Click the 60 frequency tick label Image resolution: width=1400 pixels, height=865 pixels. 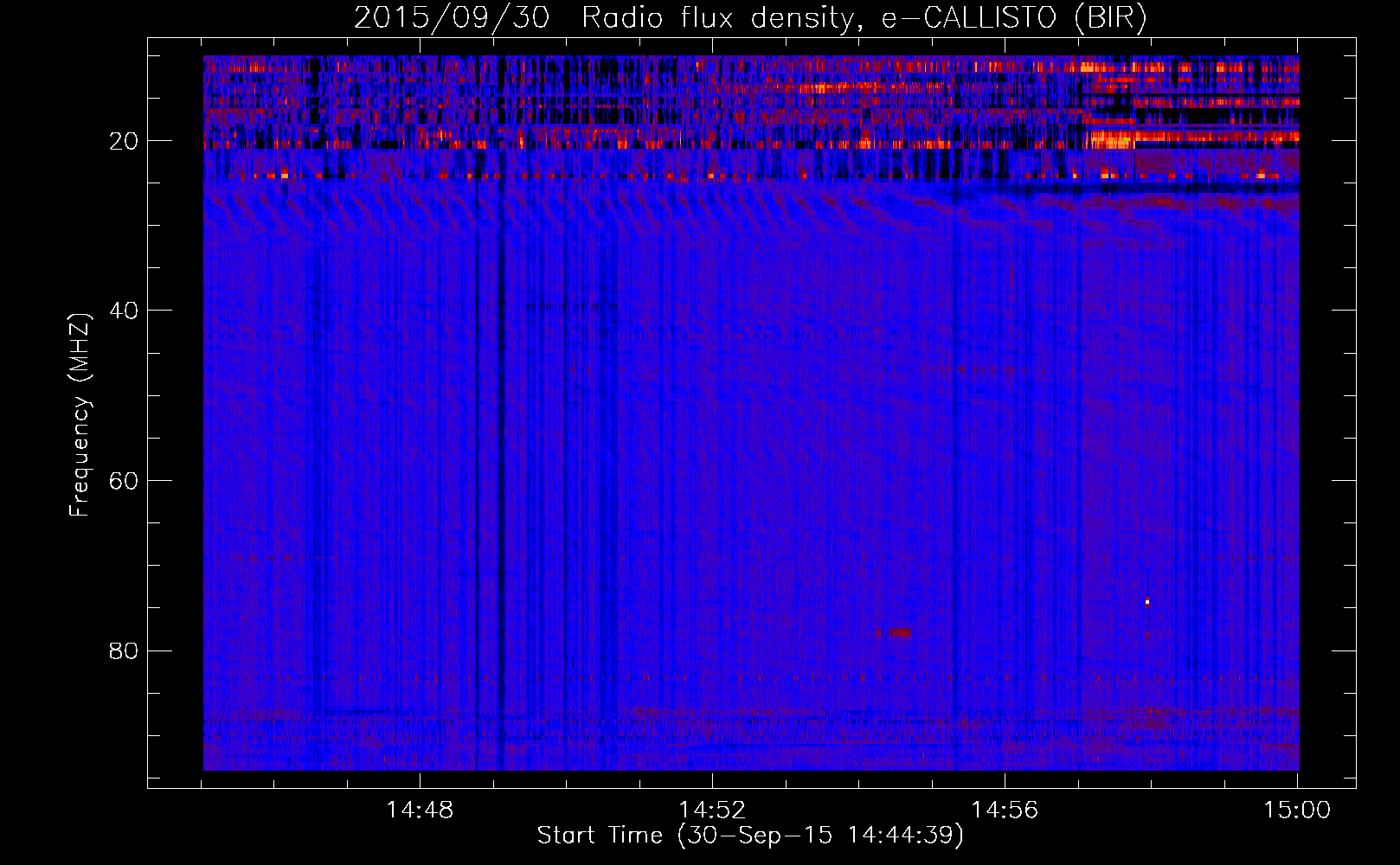point(124,481)
